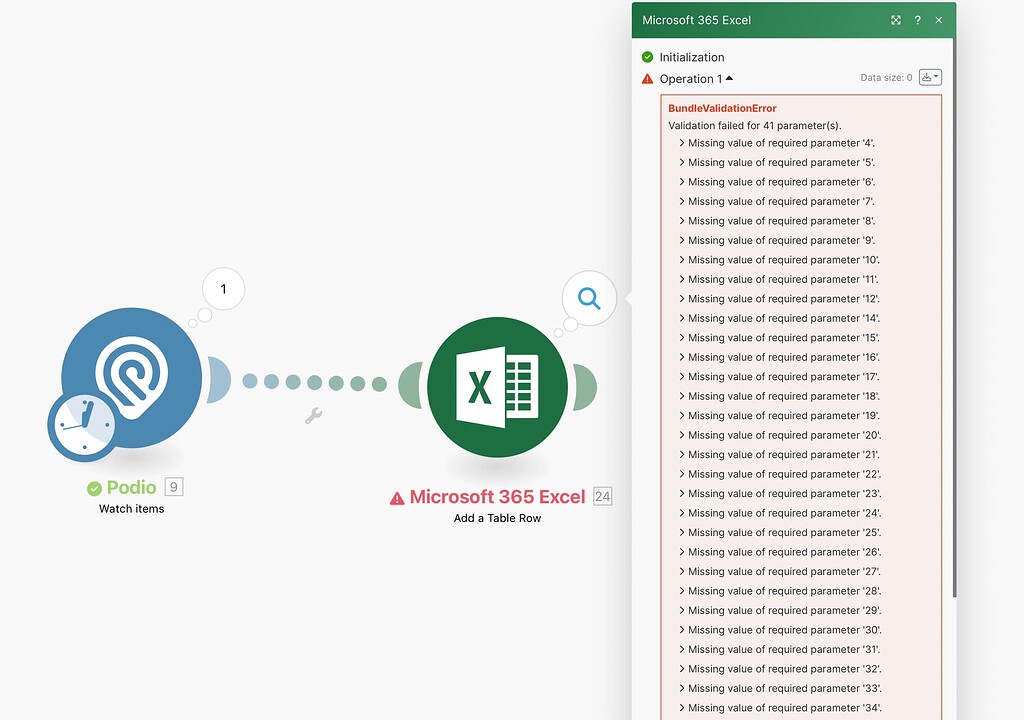Click the error count badge showing 24
The image size is (1024, 720).
pos(601,496)
